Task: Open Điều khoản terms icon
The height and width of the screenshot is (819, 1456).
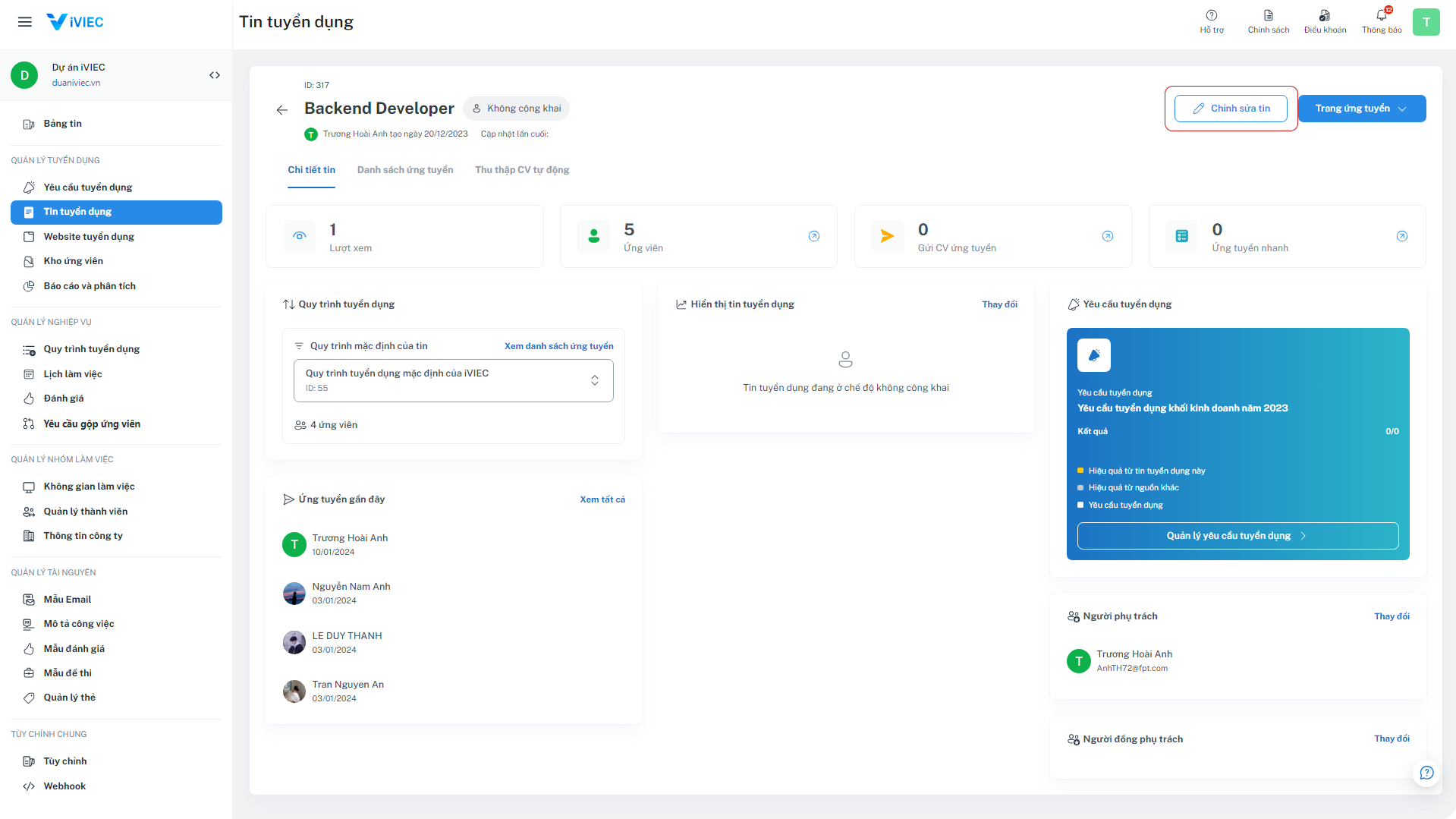Action: pyautogui.click(x=1325, y=16)
